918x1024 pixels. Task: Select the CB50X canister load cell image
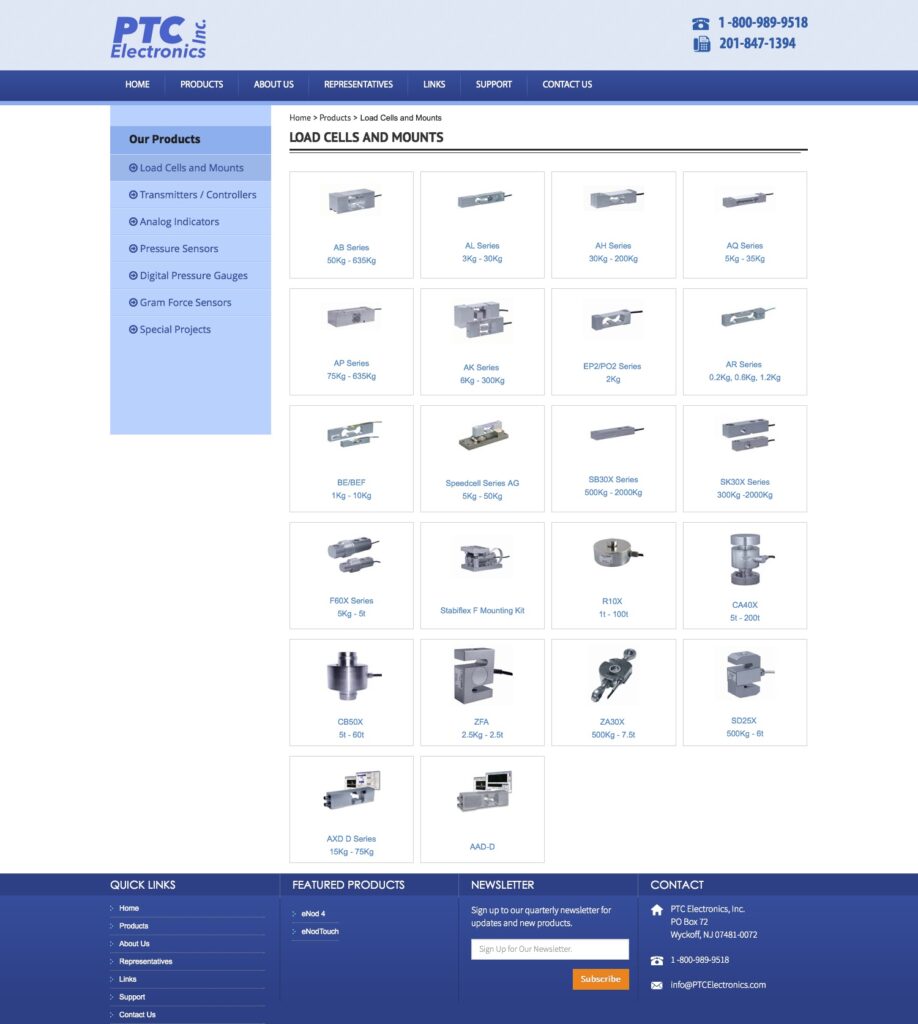[x=351, y=676]
